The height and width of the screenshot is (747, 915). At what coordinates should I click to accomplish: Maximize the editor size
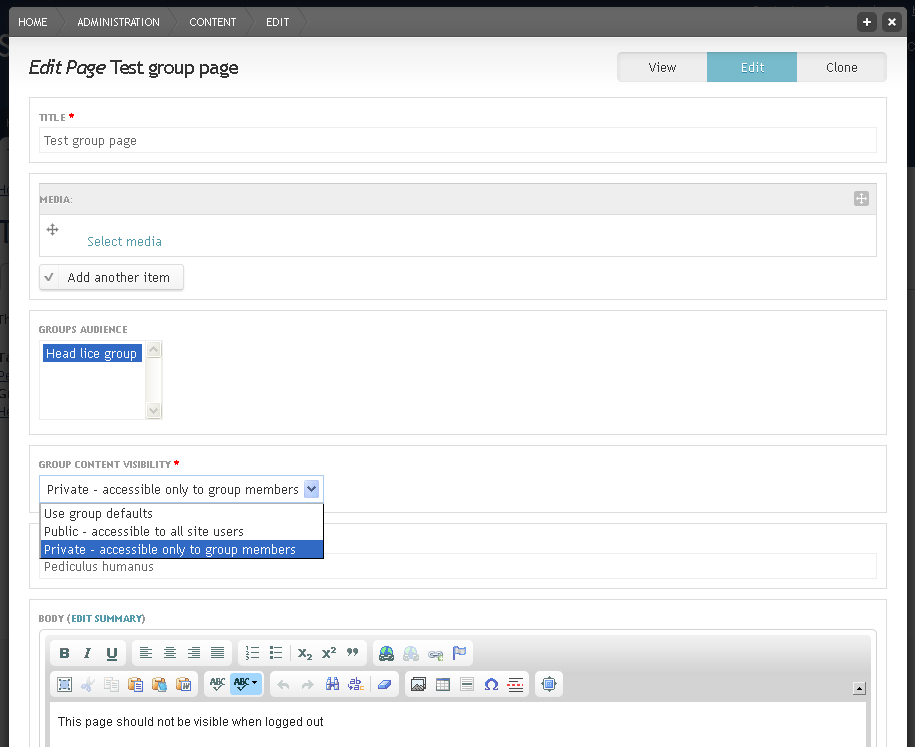coord(549,684)
